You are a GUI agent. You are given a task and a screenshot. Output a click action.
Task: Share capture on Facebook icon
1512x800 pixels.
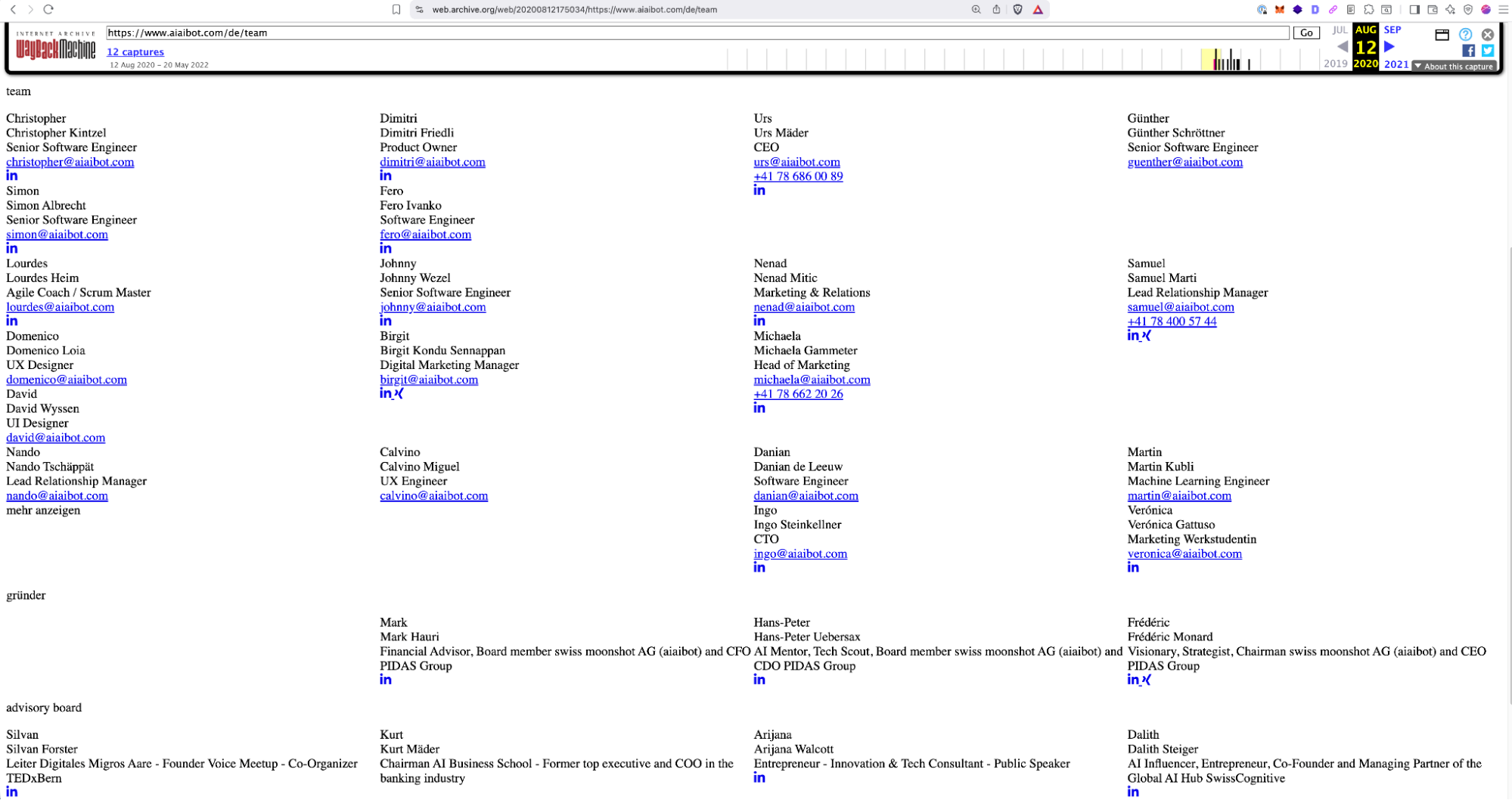1468,51
